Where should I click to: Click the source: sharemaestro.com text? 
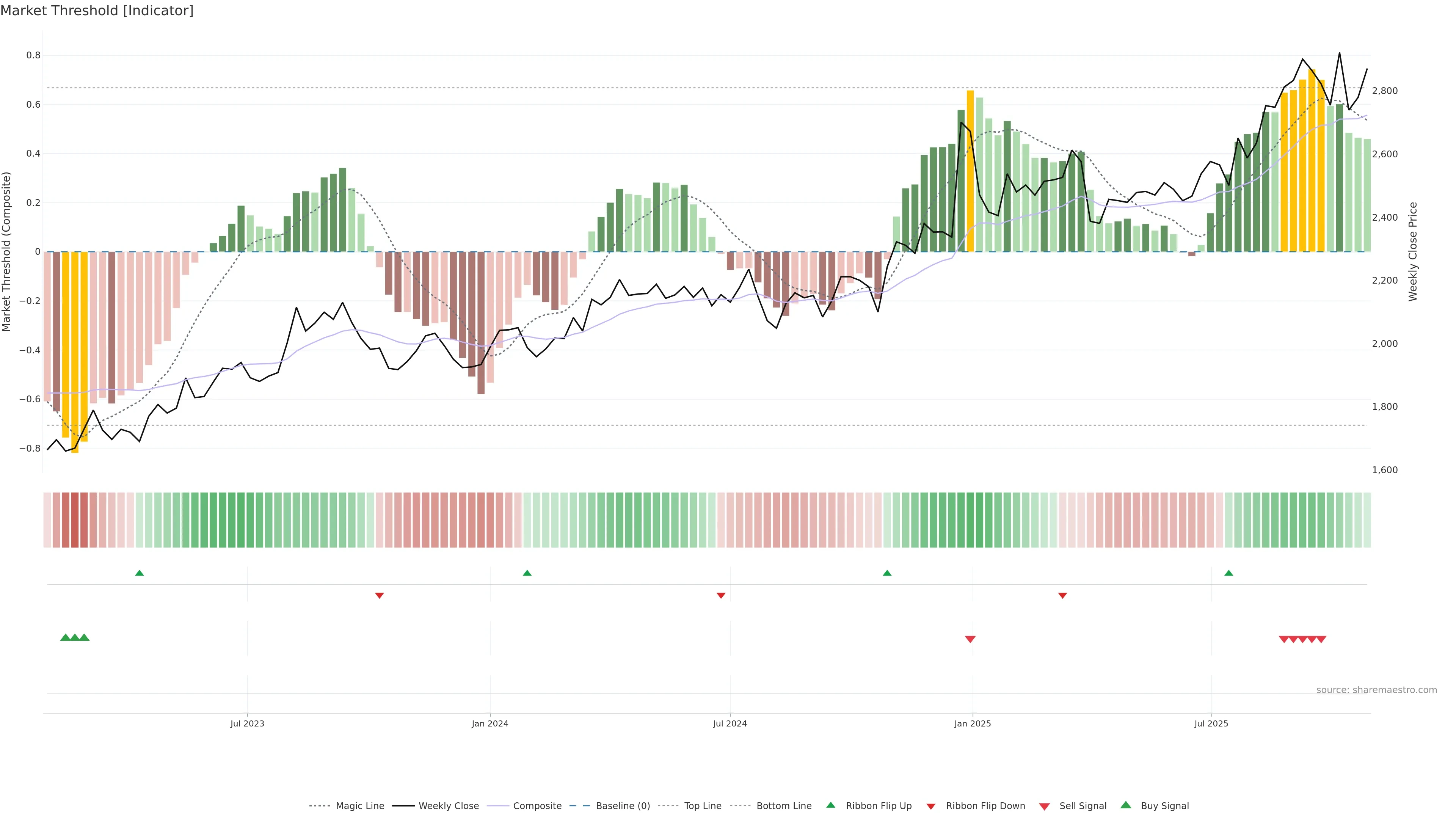pyautogui.click(x=1376, y=690)
